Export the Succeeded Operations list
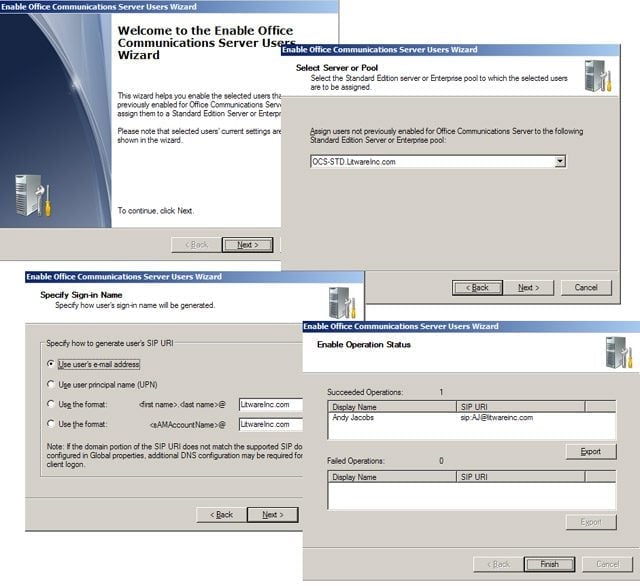The height and width of the screenshot is (586, 640). (x=591, y=451)
